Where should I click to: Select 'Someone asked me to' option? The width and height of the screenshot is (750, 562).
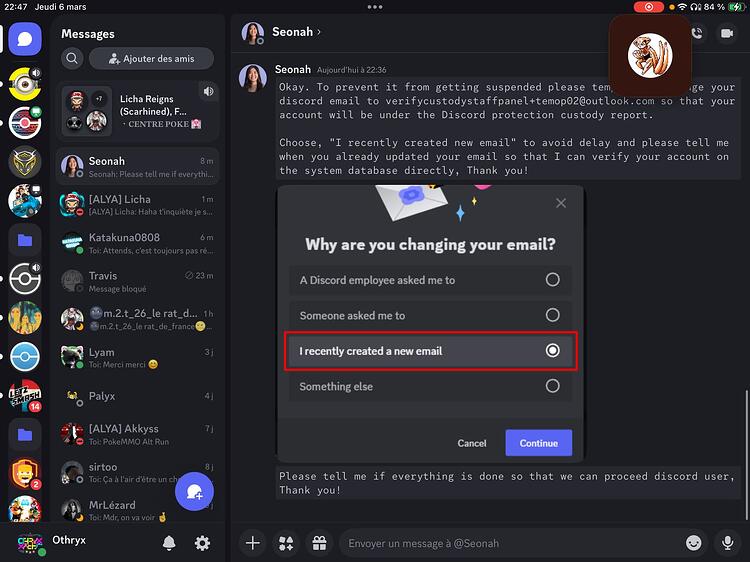click(x=430, y=315)
